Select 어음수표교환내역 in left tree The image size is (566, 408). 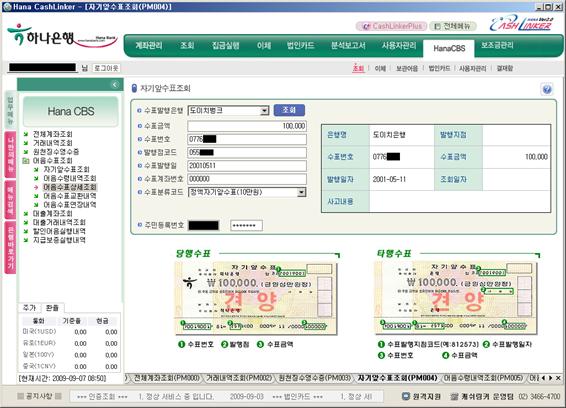tap(70, 196)
